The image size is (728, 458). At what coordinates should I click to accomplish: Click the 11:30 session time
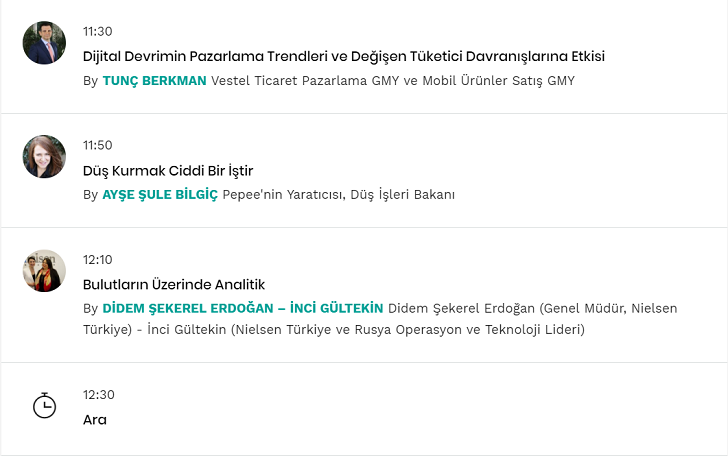(98, 31)
